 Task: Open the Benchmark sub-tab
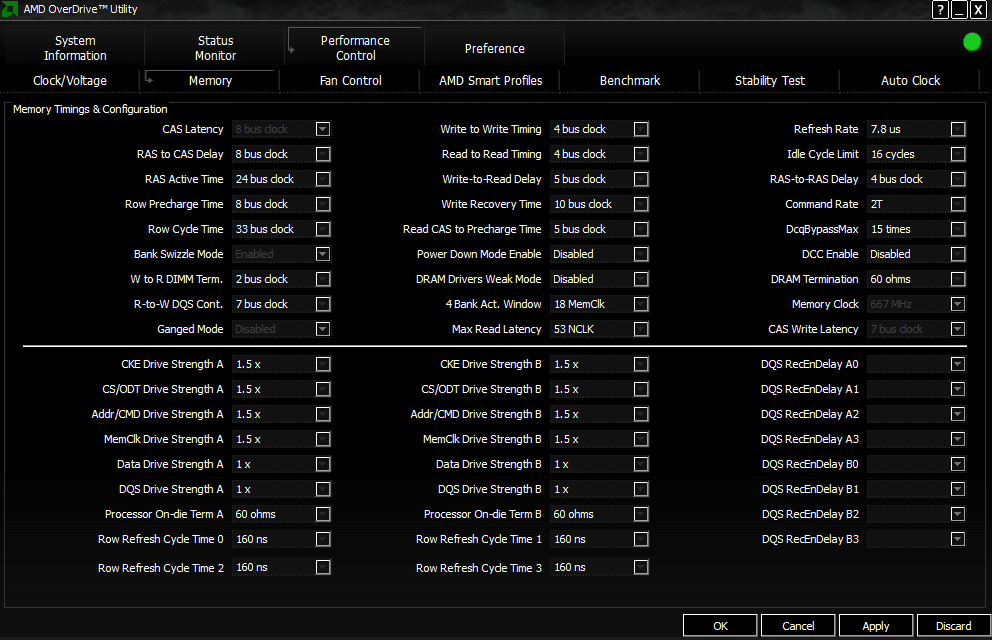[629, 80]
